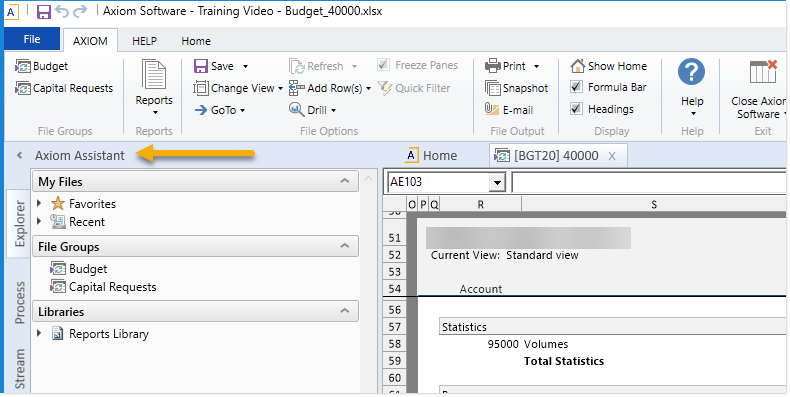This screenshot has height=397, width=790.
Task: Click the Show Home house icon
Action: 577,66
